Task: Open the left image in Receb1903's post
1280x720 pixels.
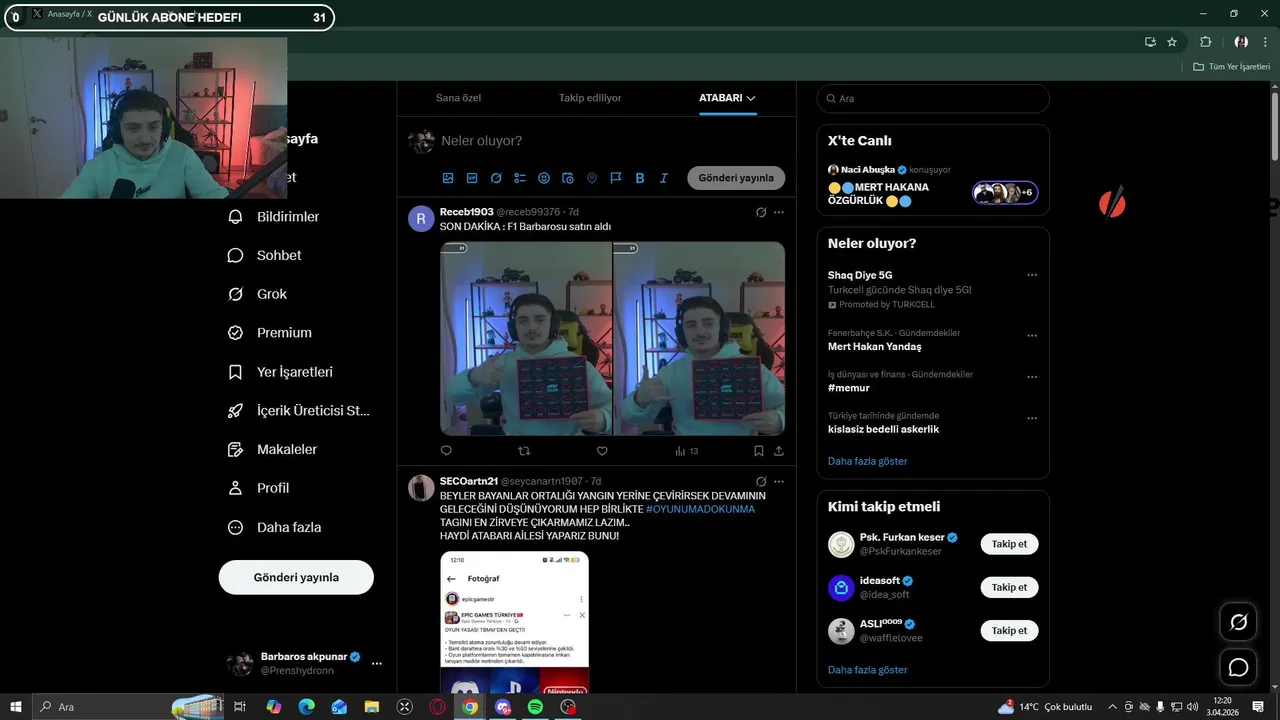Action: pos(526,338)
